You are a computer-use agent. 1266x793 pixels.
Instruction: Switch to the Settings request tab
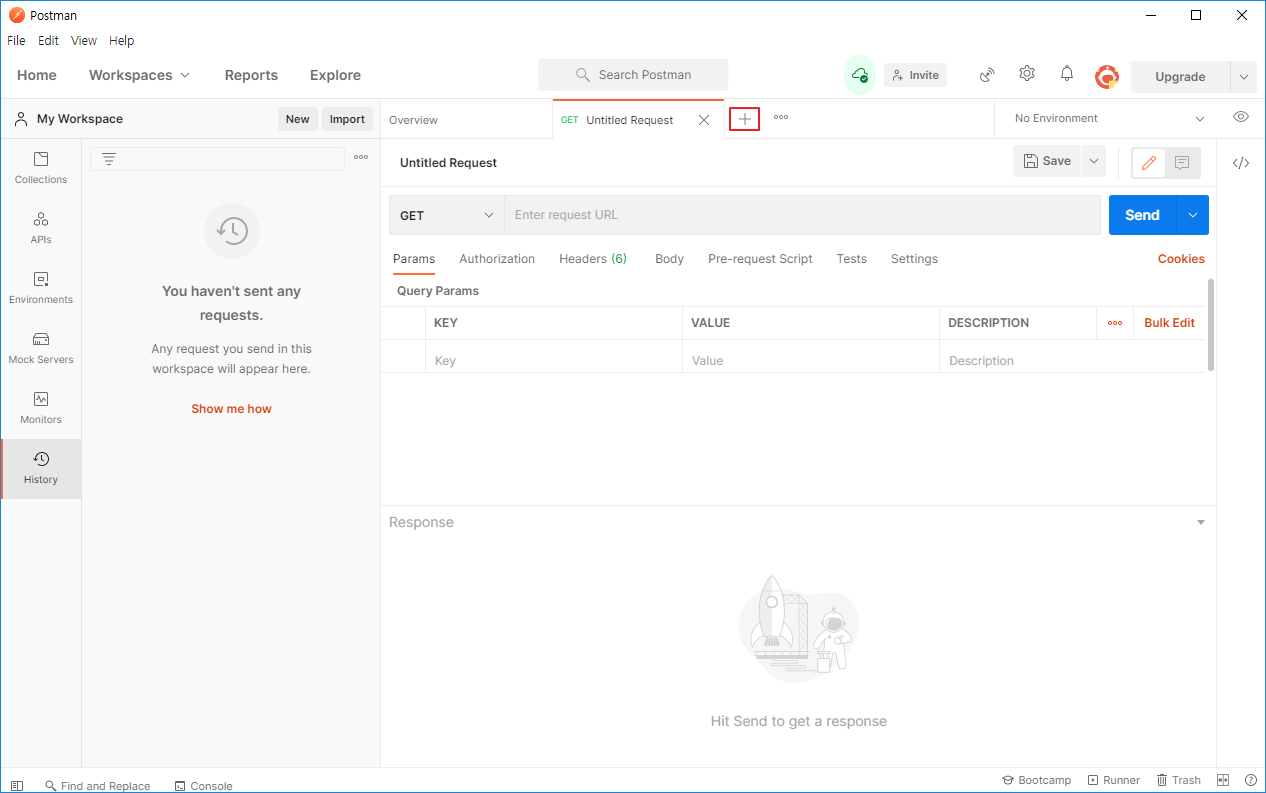pos(914,258)
